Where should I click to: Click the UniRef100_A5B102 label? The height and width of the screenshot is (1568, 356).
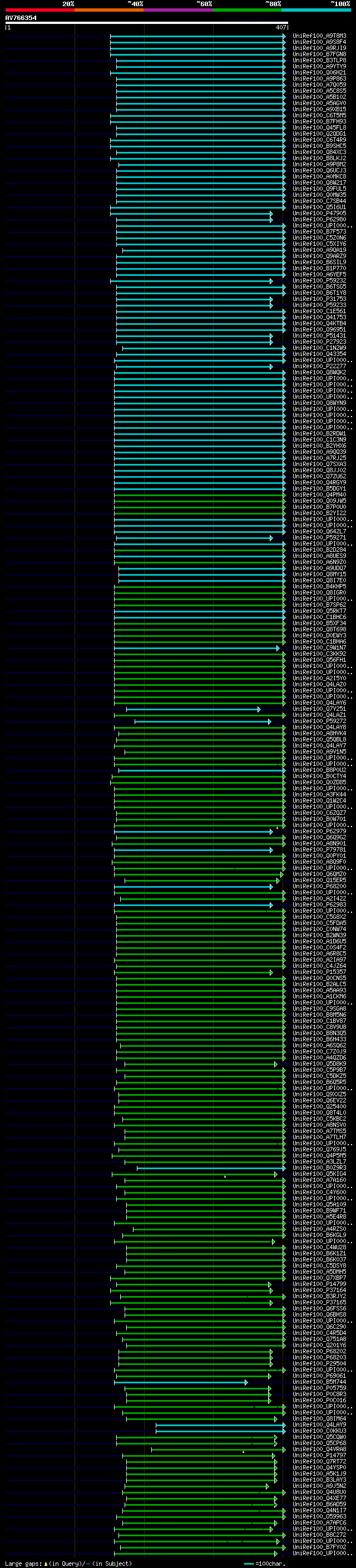319,97
